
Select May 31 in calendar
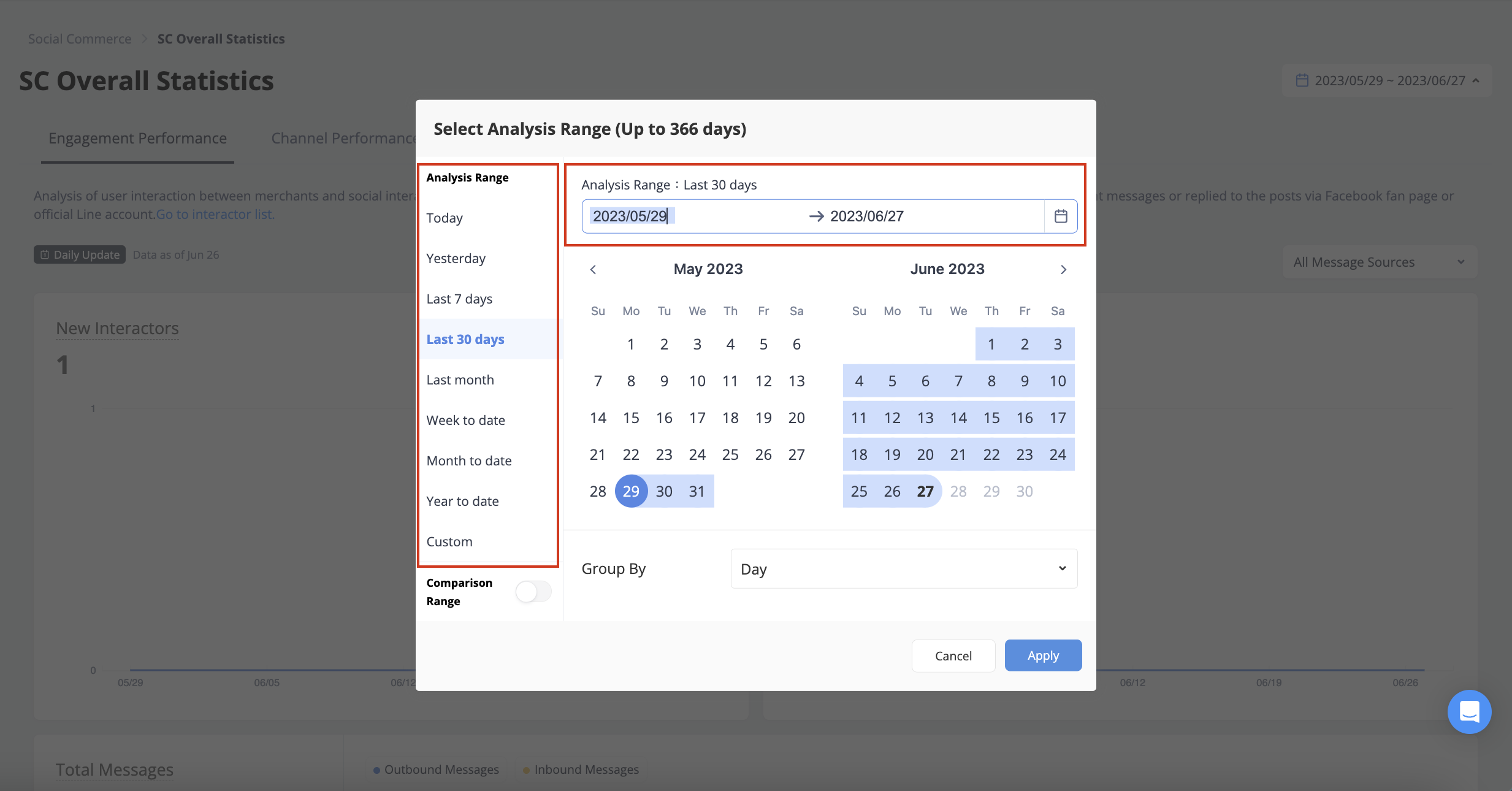pyautogui.click(x=697, y=491)
